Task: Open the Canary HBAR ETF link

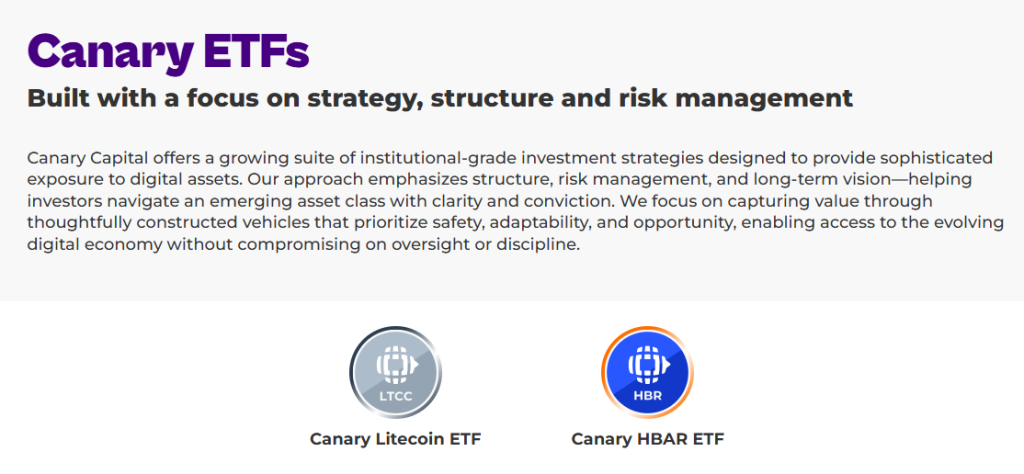Action: (x=647, y=439)
